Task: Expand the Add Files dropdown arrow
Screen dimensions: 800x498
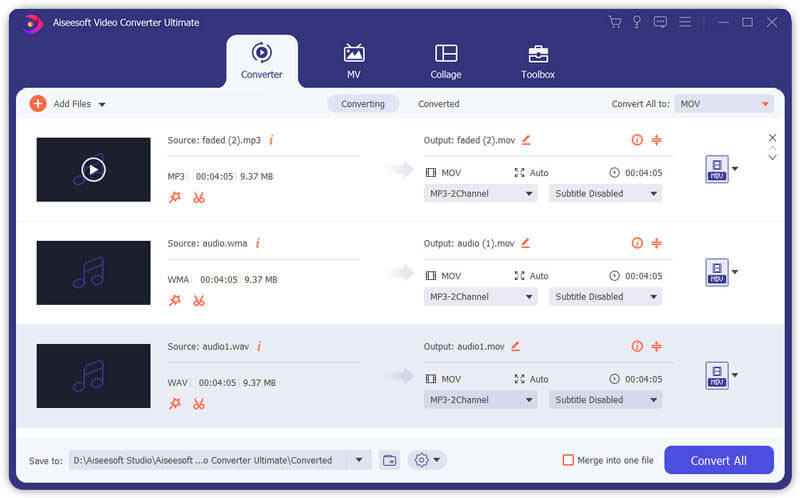Action: pos(102,105)
